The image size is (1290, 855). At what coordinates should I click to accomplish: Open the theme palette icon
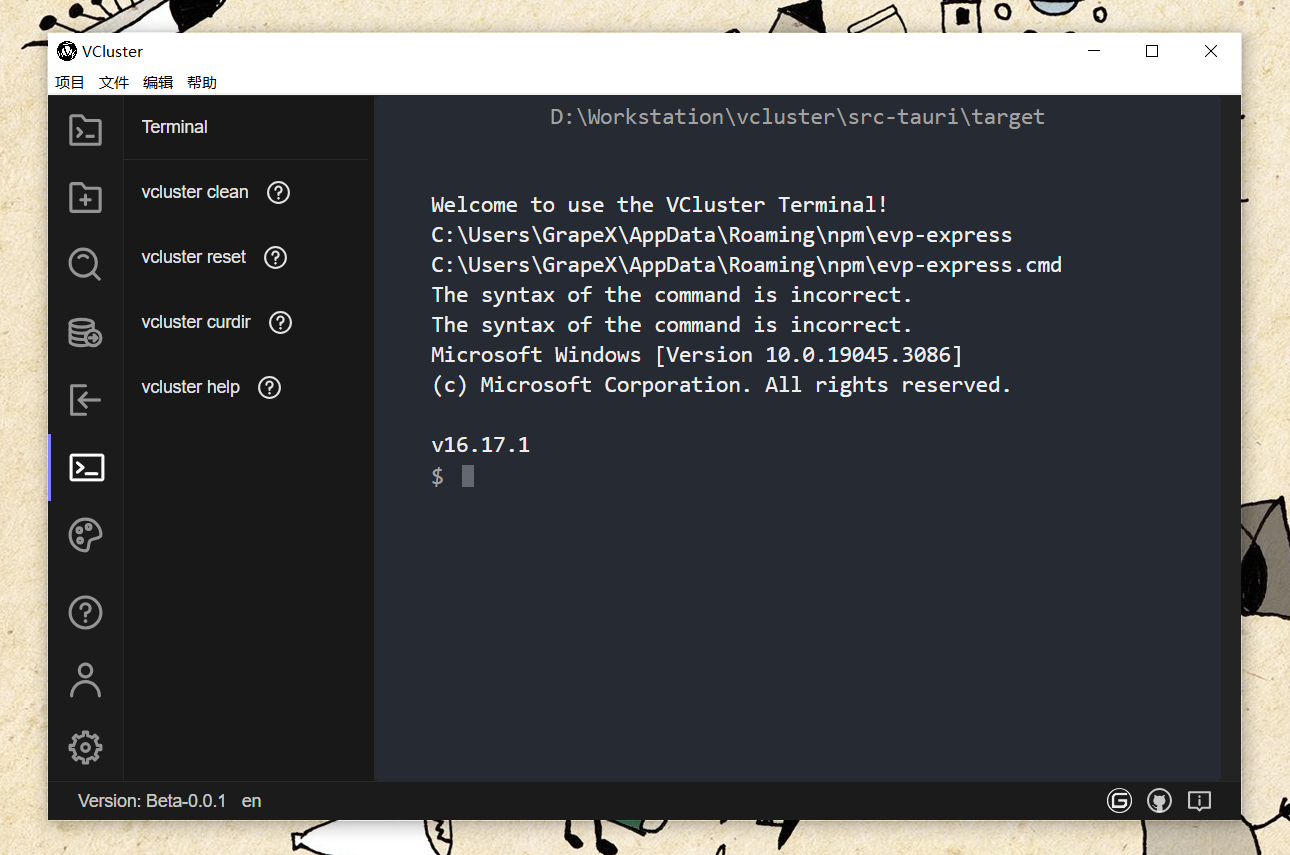(85, 535)
